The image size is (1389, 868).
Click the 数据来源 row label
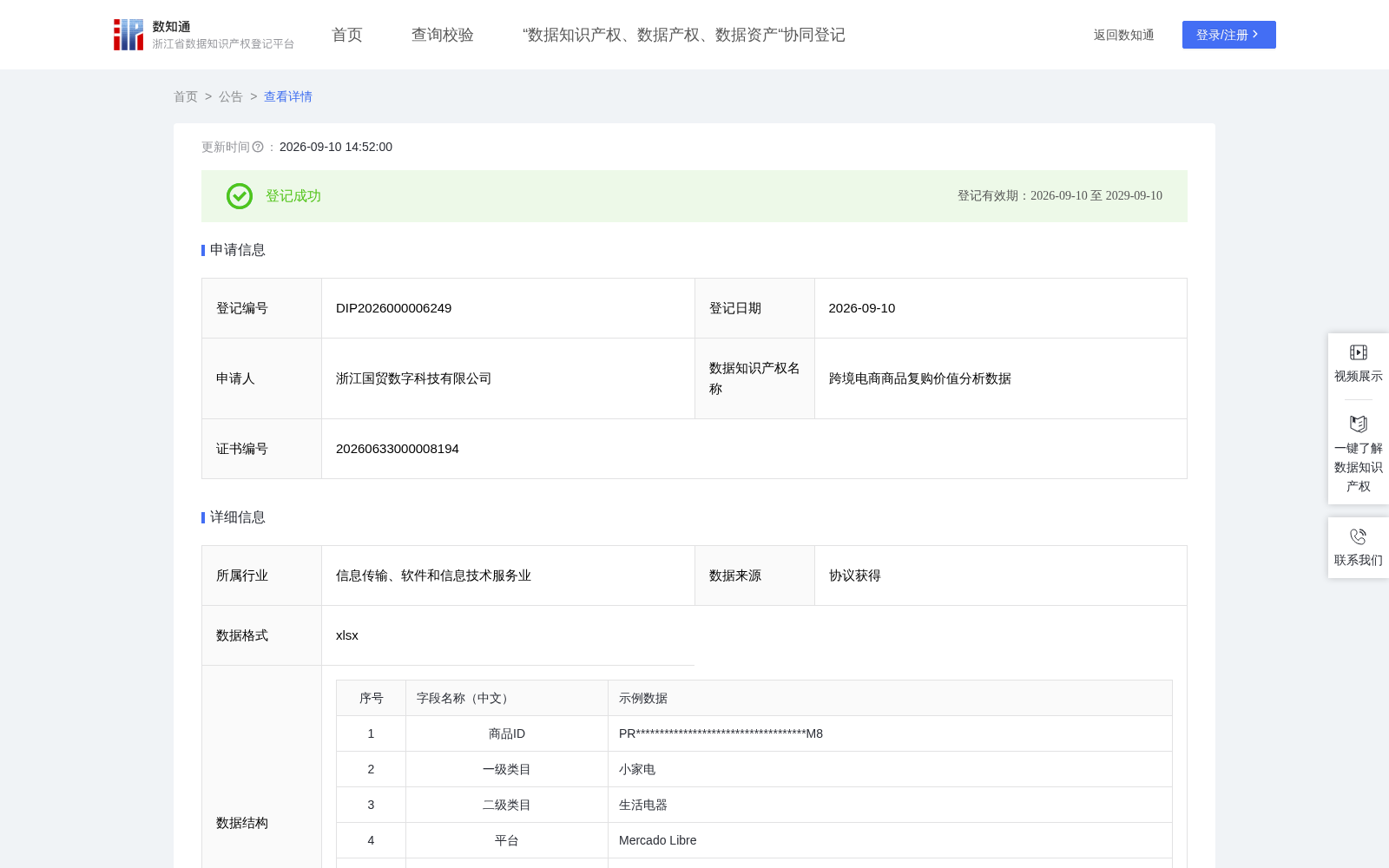[x=735, y=575]
